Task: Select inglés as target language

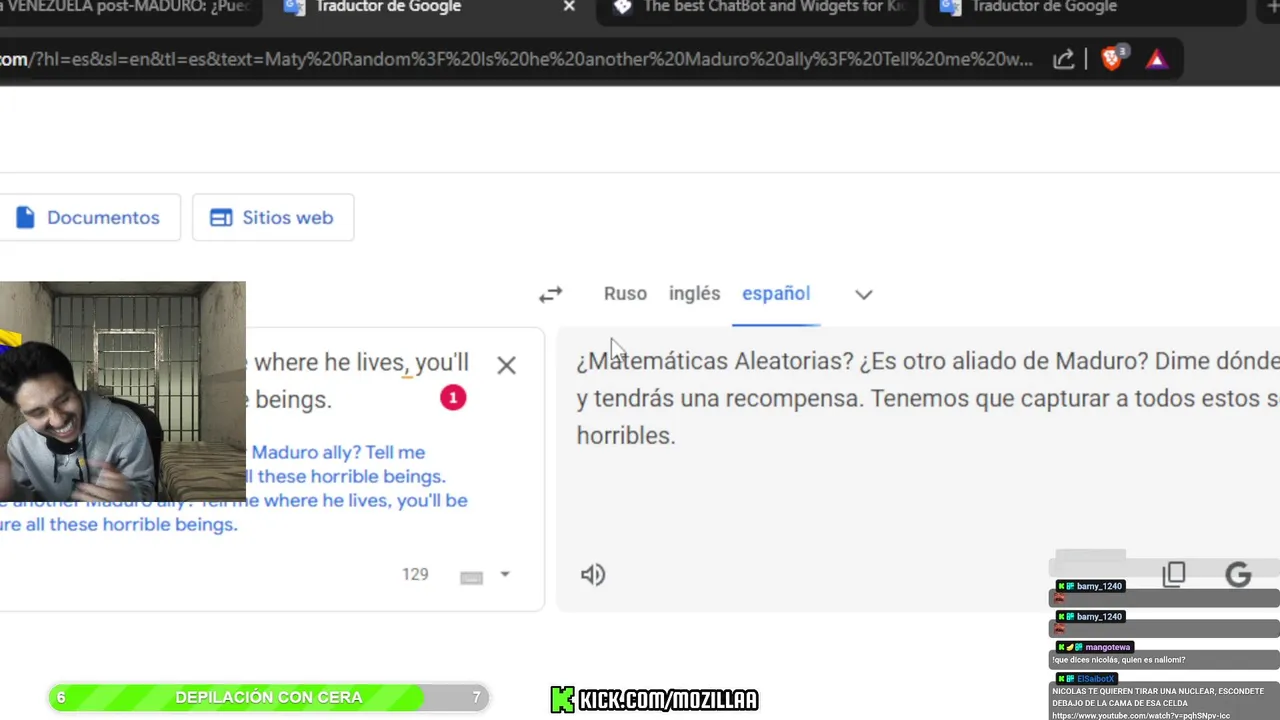Action: point(694,293)
